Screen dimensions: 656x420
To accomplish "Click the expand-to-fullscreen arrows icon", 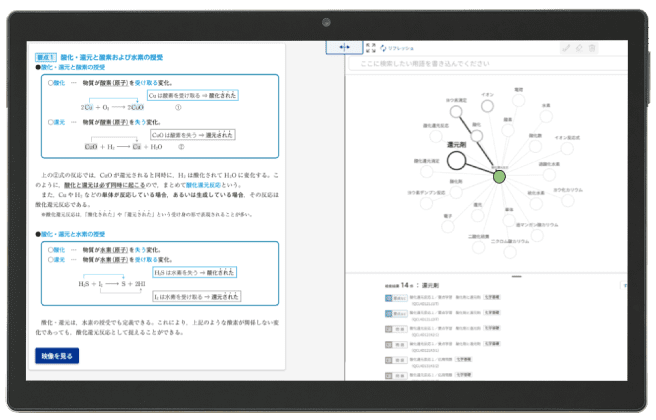I will [x=369, y=47].
